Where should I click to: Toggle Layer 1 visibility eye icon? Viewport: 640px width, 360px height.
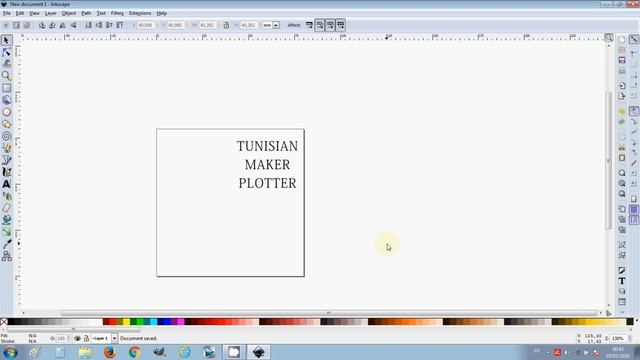77,338
